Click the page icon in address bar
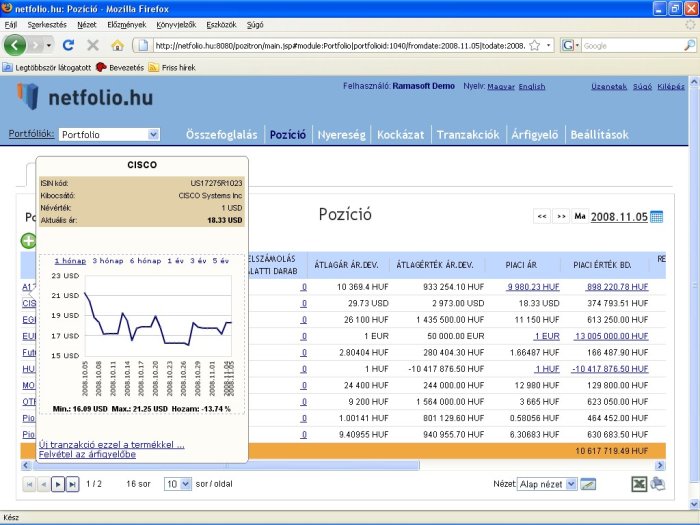The image size is (700, 525). (x=143, y=46)
